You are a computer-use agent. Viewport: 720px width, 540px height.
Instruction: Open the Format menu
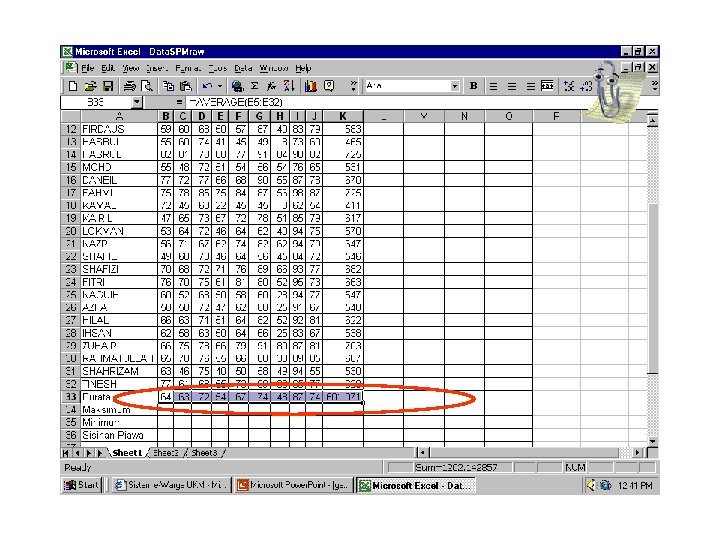tap(188, 68)
